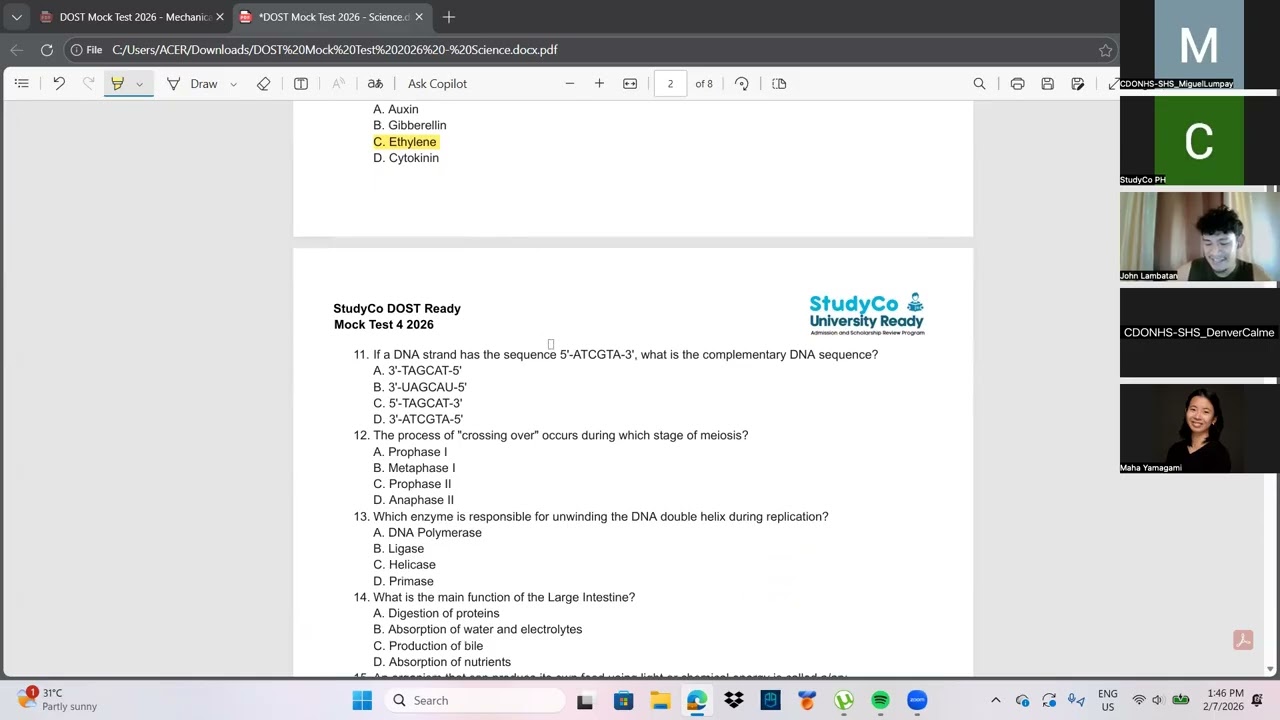
Task: Start Read aloud for the PDF
Action: point(338,84)
